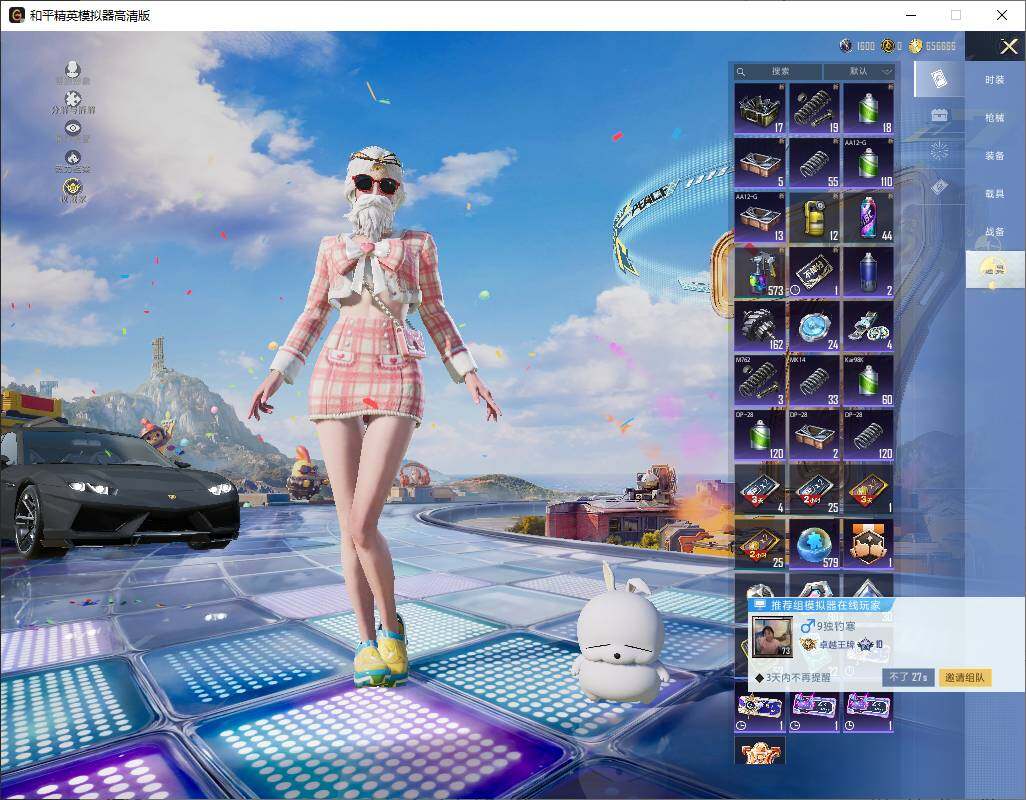Viewport: 1026px width, 800px height.
Task: Select the spray gun item with count 573
Action: click(760, 272)
